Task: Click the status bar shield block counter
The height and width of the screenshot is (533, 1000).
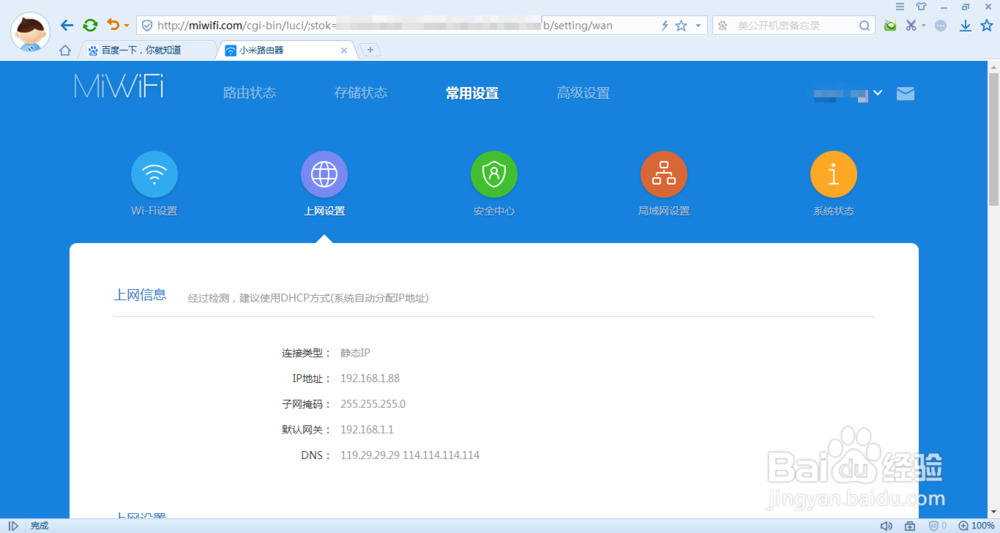Action: [x=937, y=526]
